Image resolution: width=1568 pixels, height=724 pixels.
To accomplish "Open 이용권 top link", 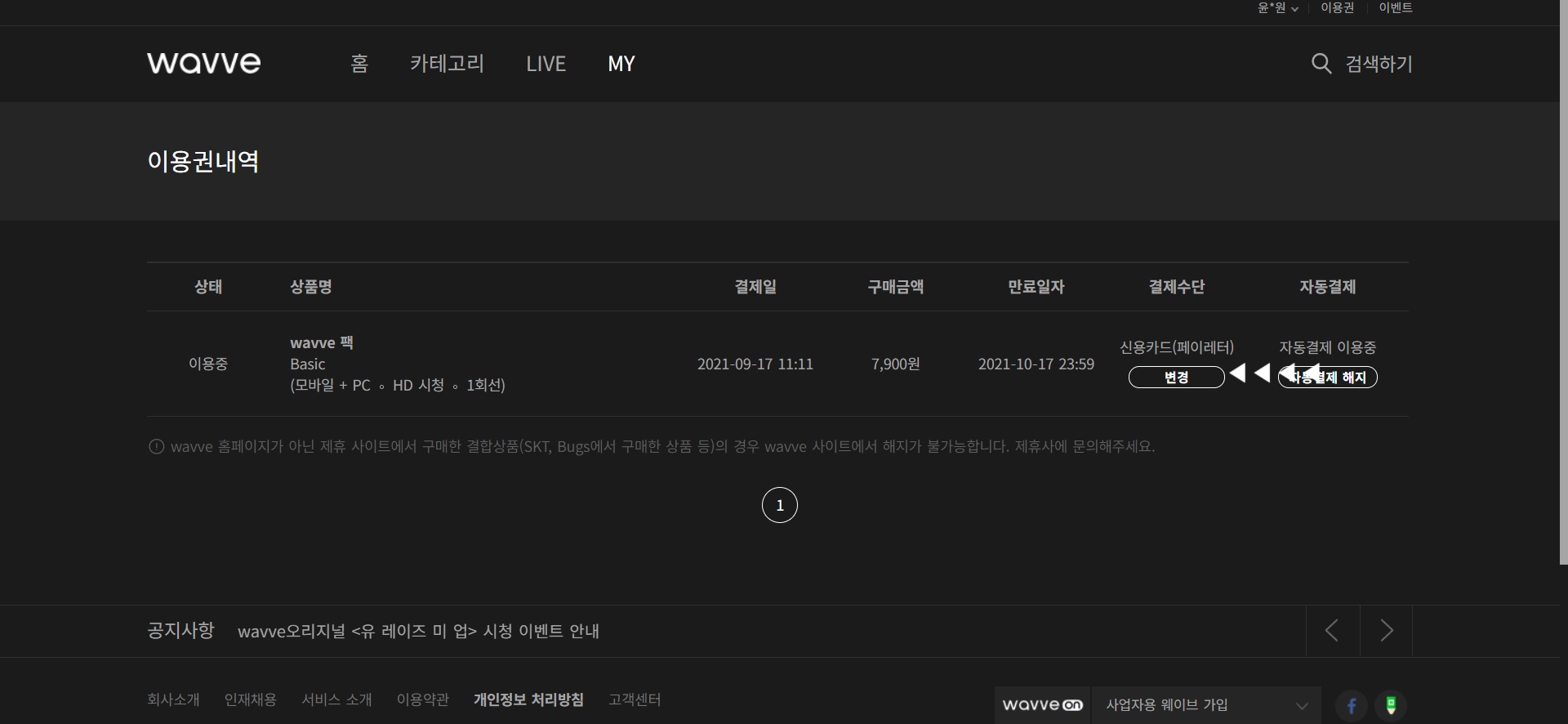I will point(1337,7).
